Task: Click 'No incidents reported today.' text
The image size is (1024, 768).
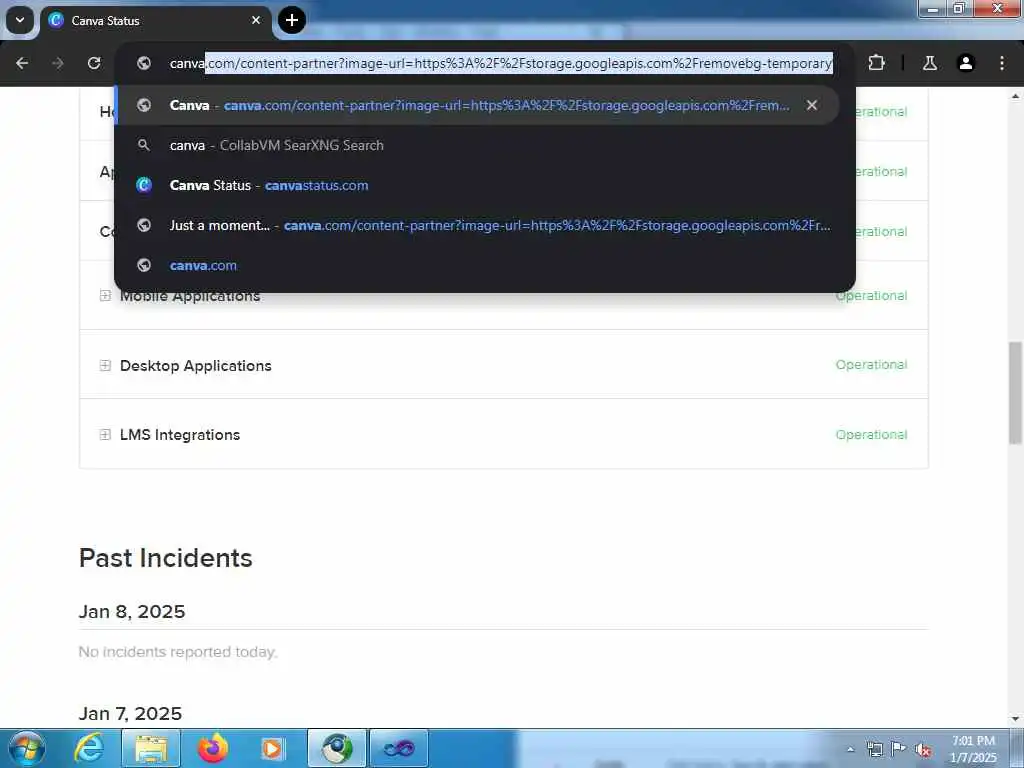Action: (178, 652)
